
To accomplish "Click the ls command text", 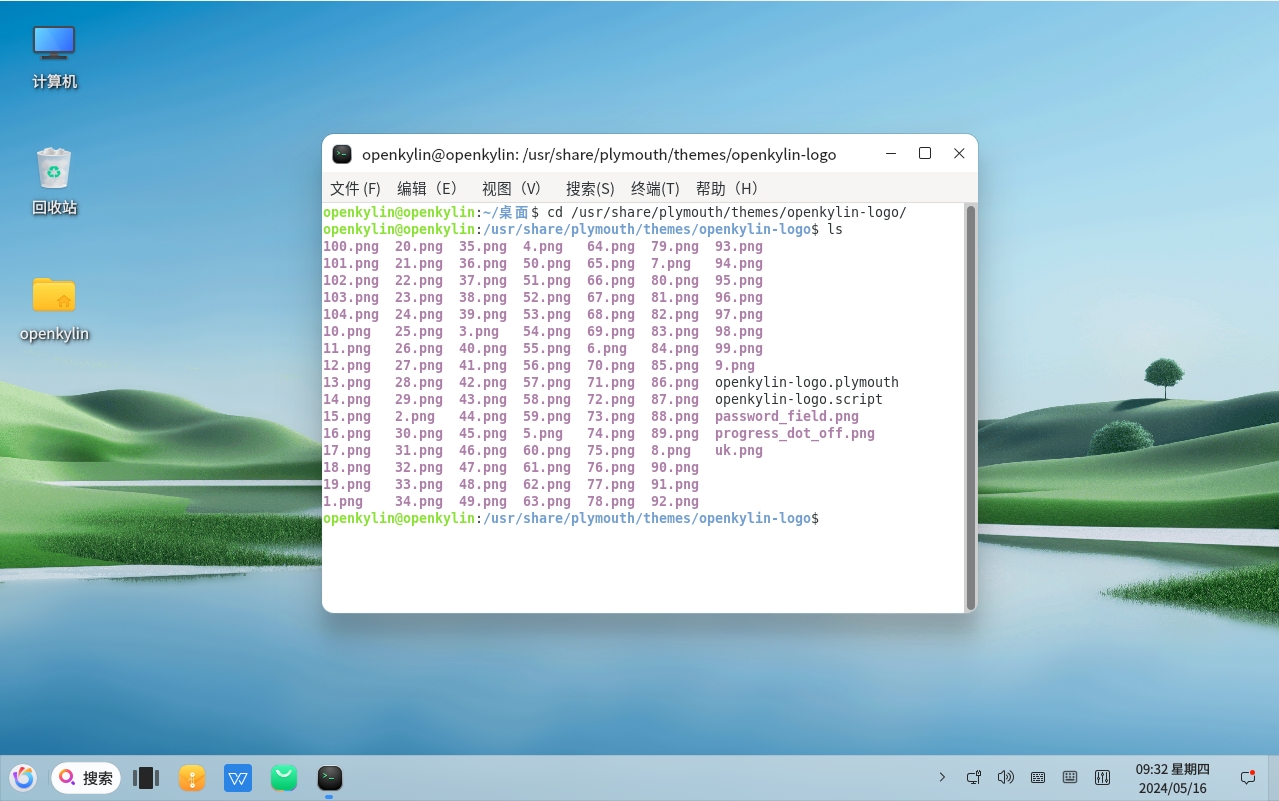I will (835, 229).
